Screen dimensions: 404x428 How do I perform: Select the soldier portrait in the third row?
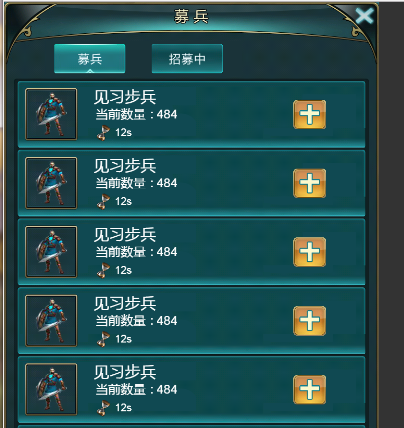point(51,252)
